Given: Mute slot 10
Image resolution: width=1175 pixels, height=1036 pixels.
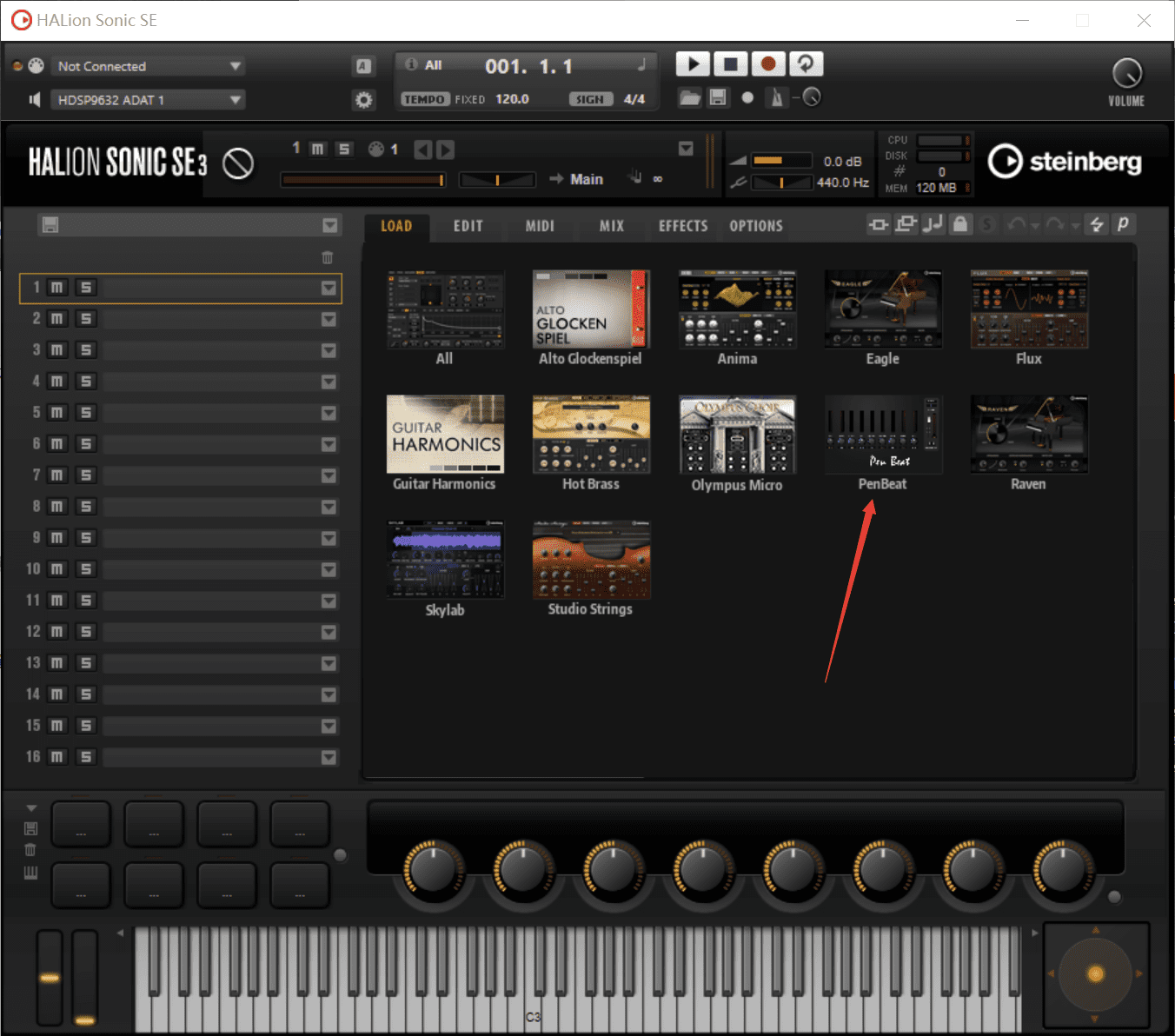Looking at the screenshot, I should tap(56, 569).
